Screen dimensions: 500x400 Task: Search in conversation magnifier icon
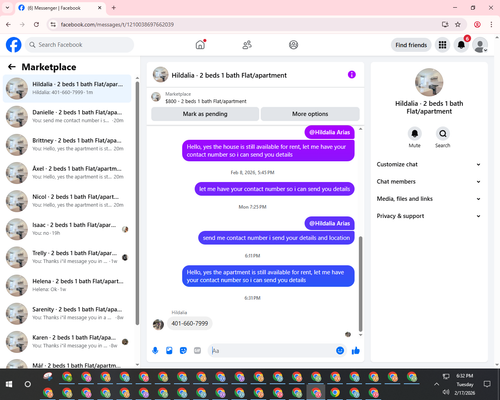tap(443, 134)
